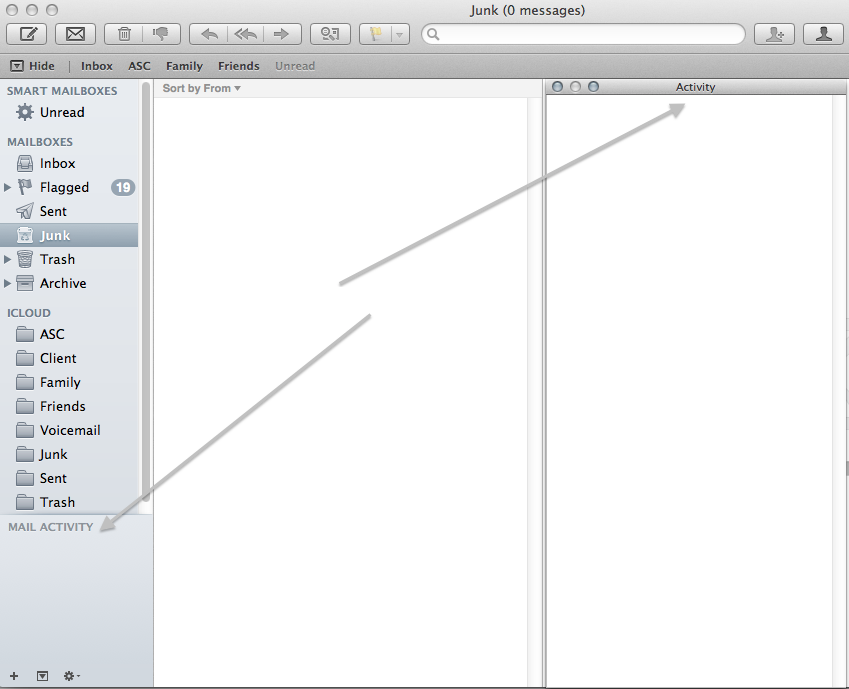The height and width of the screenshot is (689, 849).
Task: Select Archive mailbox
Action: pyautogui.click(x=69, y=283)
